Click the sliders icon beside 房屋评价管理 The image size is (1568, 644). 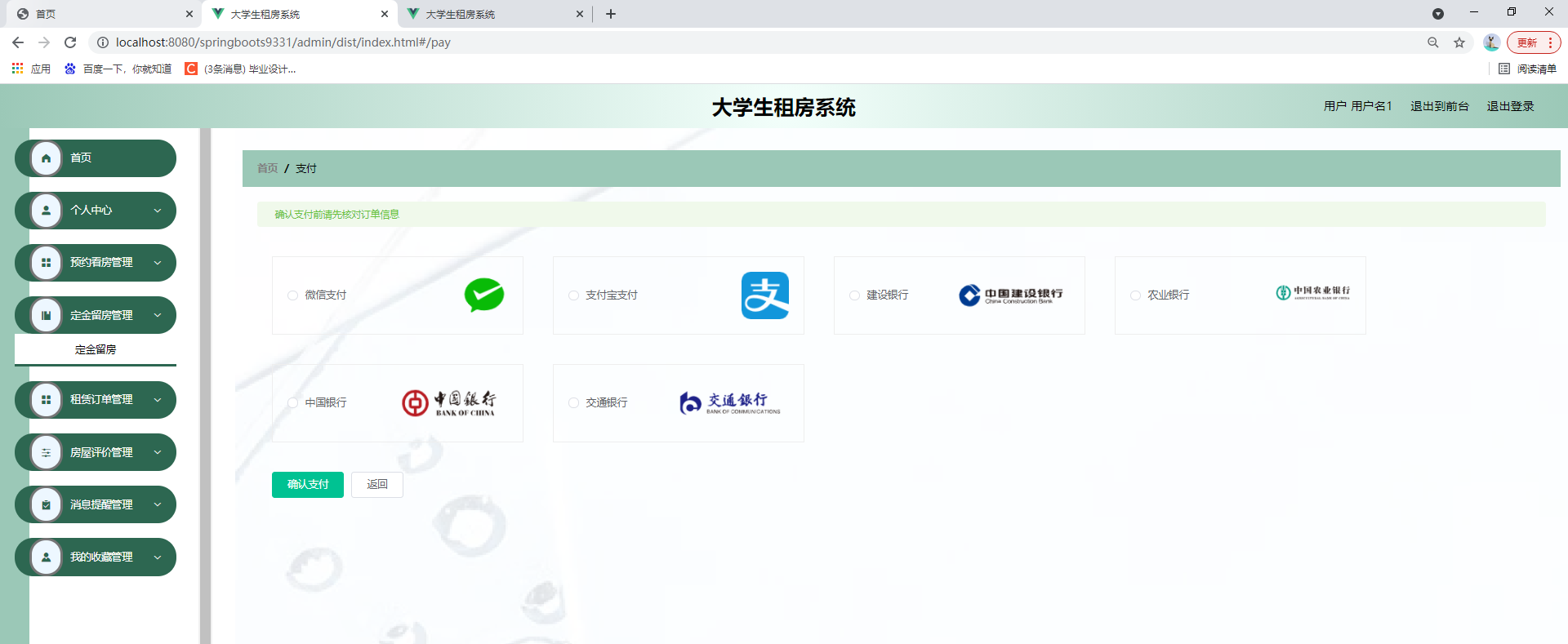coord(47,452)
